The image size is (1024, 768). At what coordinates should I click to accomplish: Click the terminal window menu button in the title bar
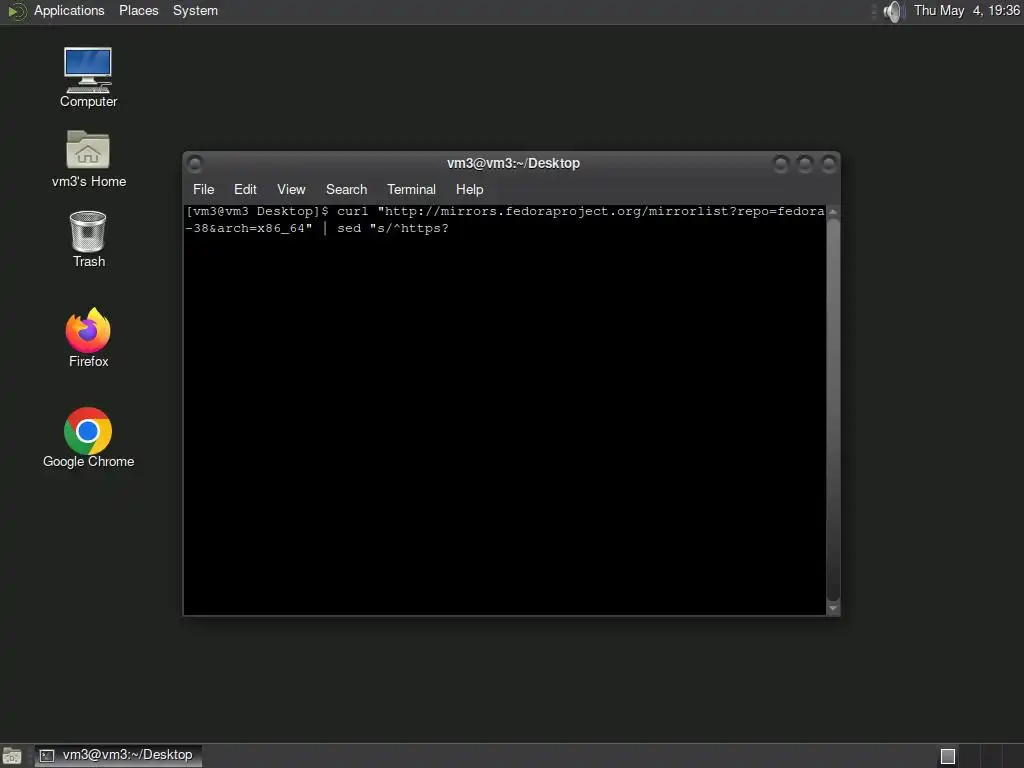195,163
